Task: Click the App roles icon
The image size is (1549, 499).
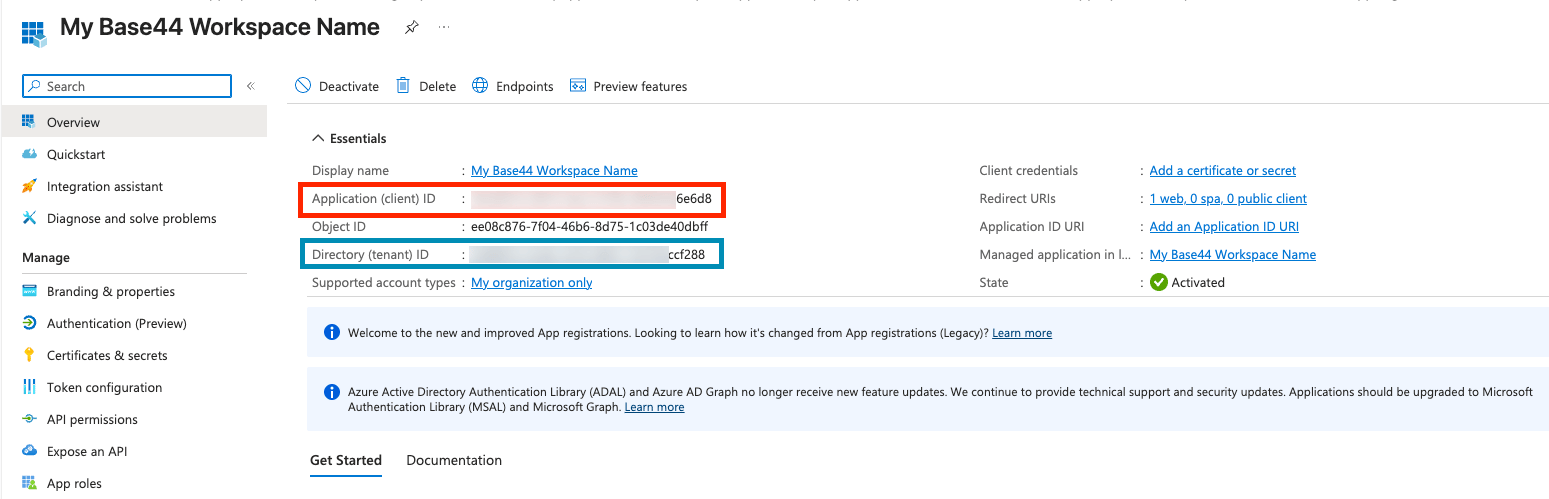Action: click(29, 483)
